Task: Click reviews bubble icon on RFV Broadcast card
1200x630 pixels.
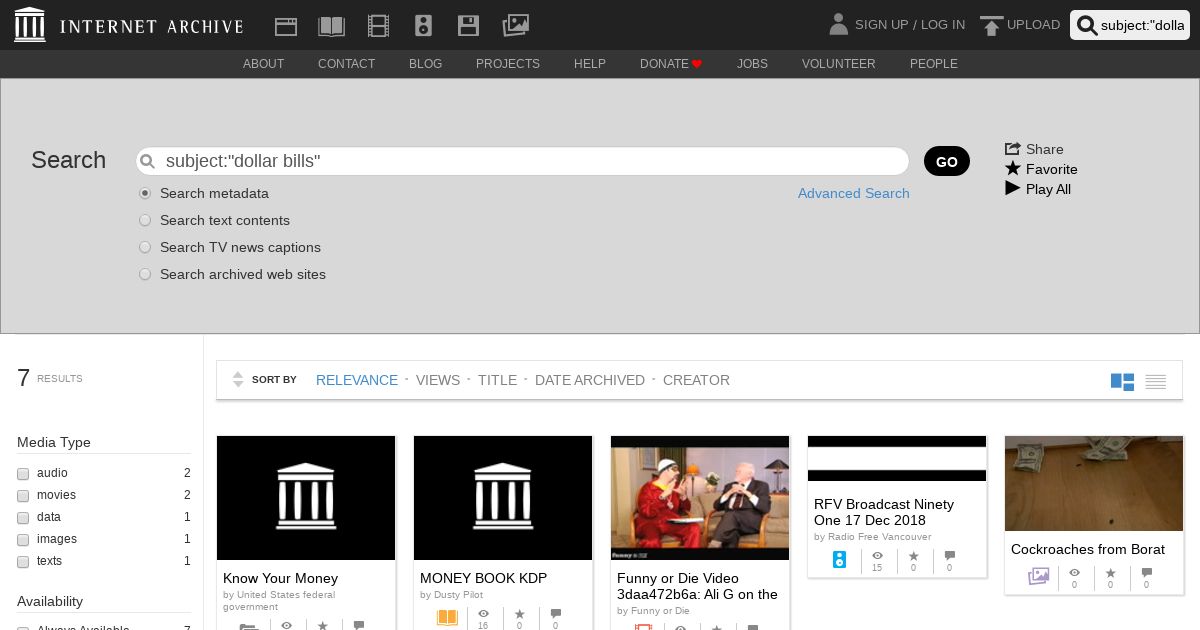Action: (x=949, y=555)
